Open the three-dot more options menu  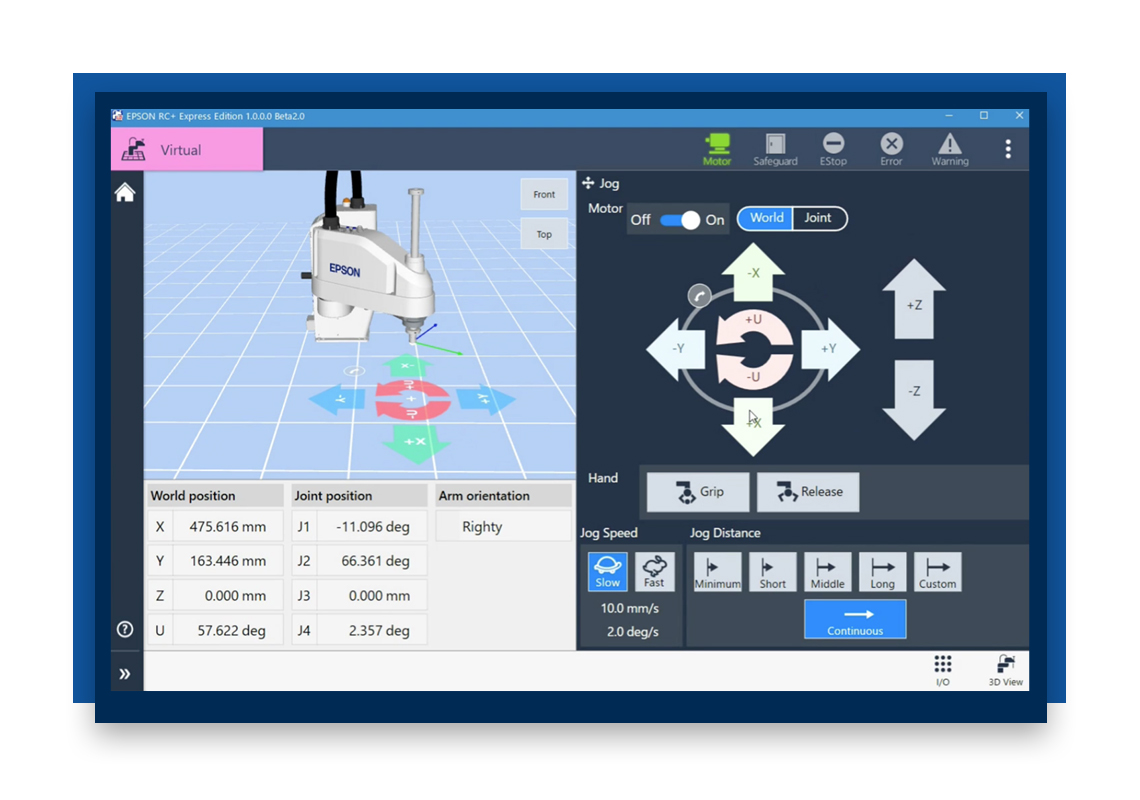(1007, 149)
